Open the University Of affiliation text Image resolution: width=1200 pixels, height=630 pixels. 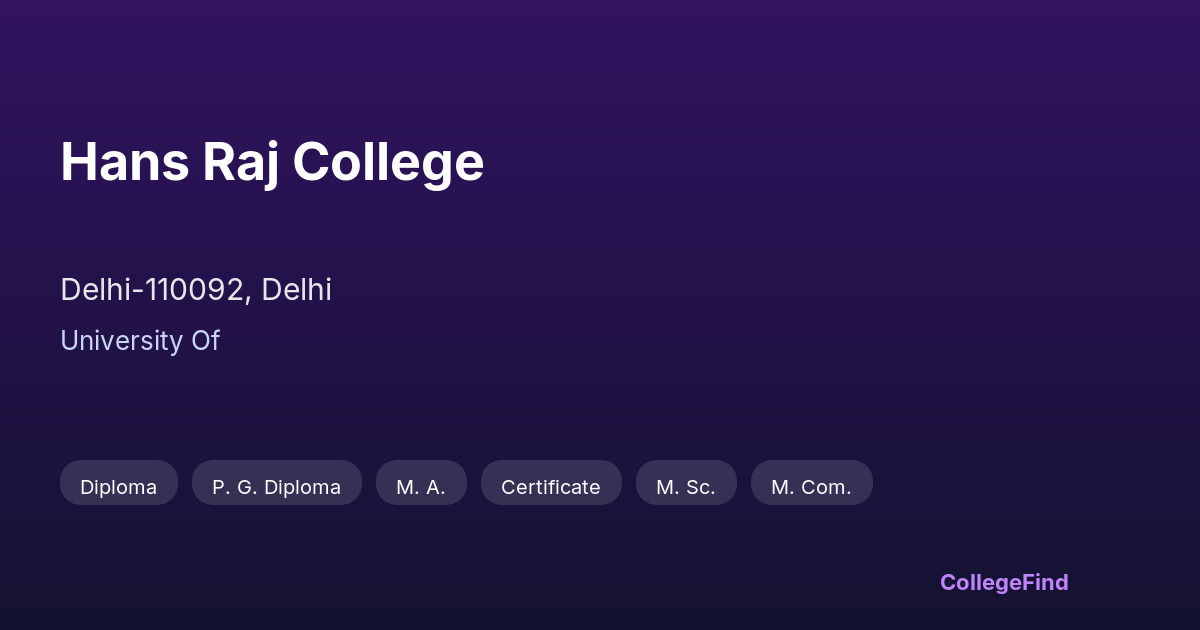pos(140,341)
